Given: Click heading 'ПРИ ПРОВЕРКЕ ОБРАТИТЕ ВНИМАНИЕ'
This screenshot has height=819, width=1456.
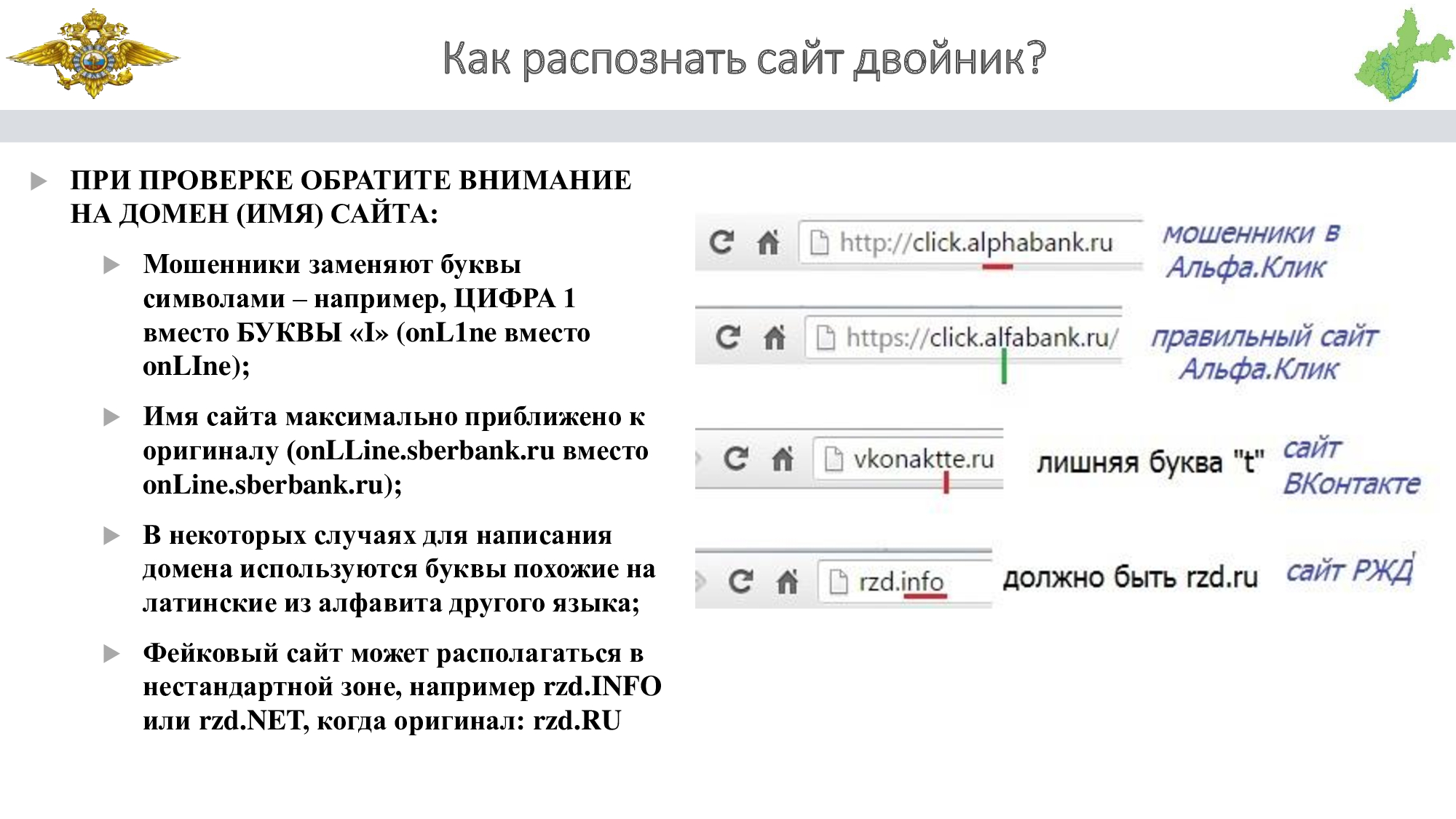Looking at the screenshot, I should [351, 180].
